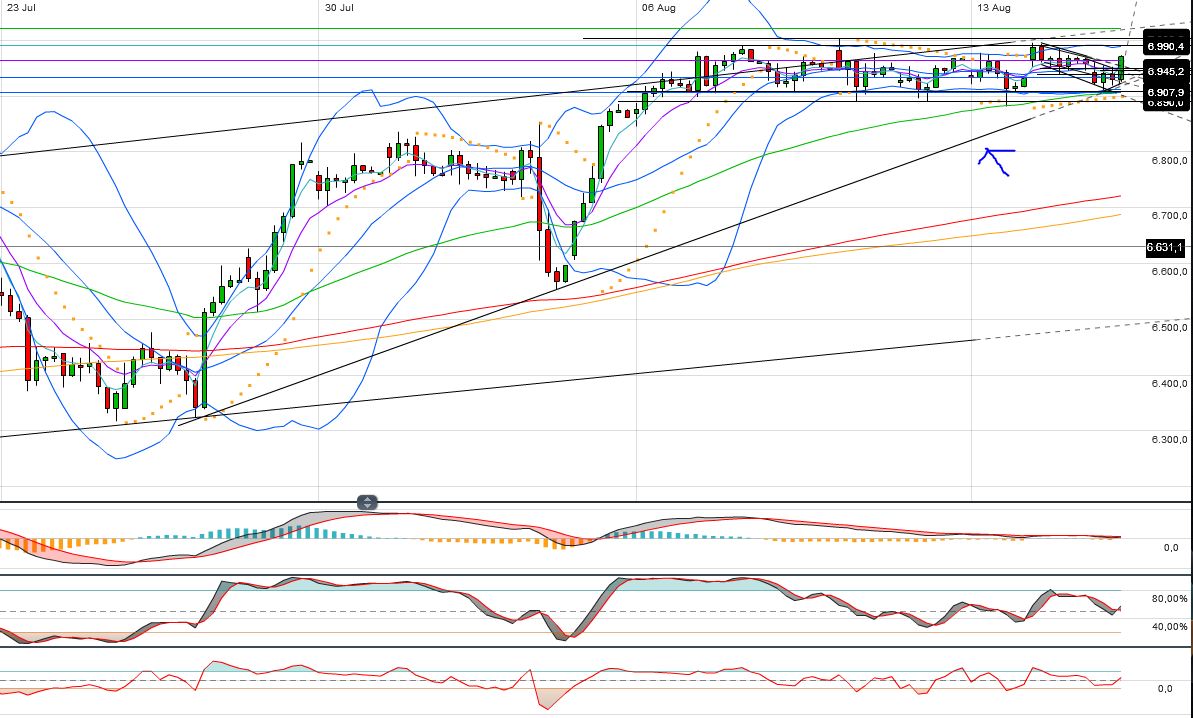Click the 06 Aug date label

[x=658, y=8]
